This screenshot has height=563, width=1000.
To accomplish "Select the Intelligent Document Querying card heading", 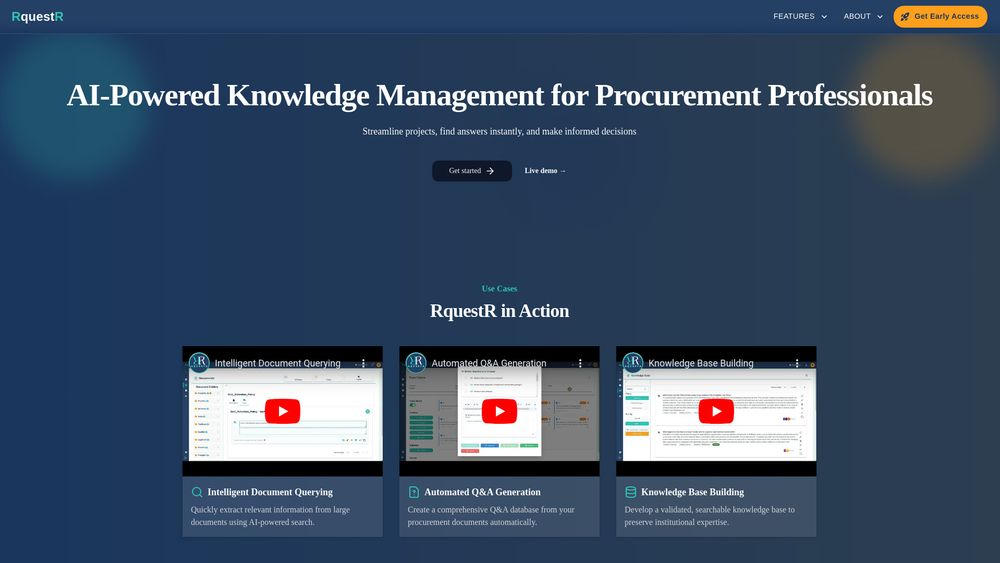I will (270, 492).
